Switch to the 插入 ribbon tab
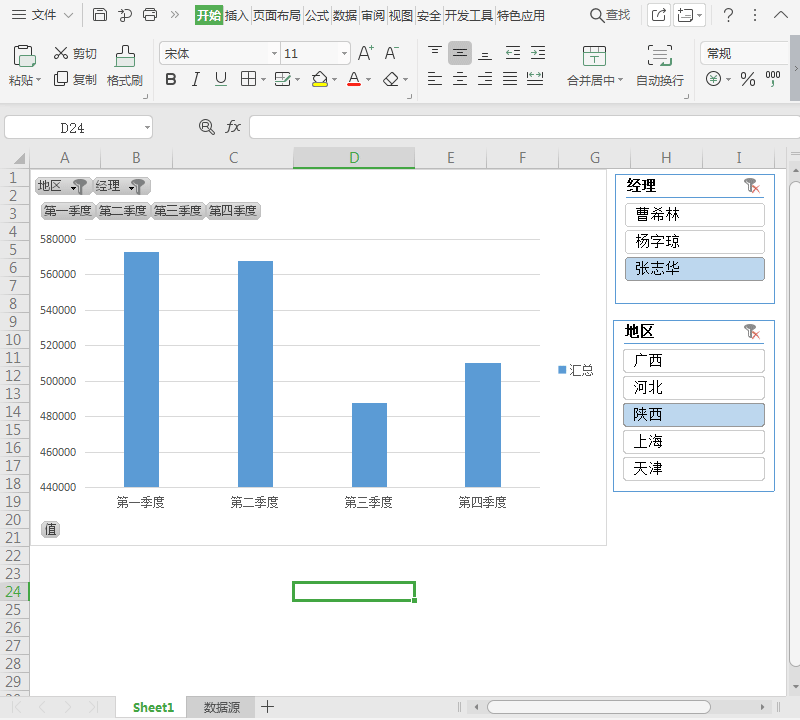The height and width of the screenshot is (720, 800). point(237,16)
